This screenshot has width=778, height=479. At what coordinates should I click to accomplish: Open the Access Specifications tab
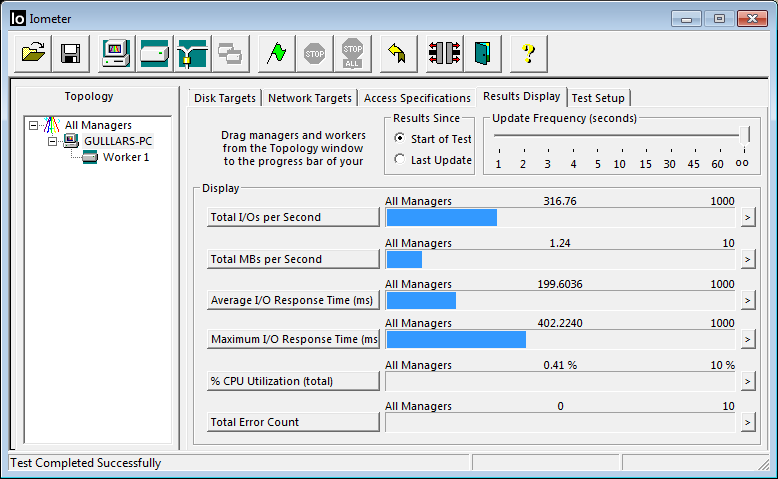[x=417, y=98]
